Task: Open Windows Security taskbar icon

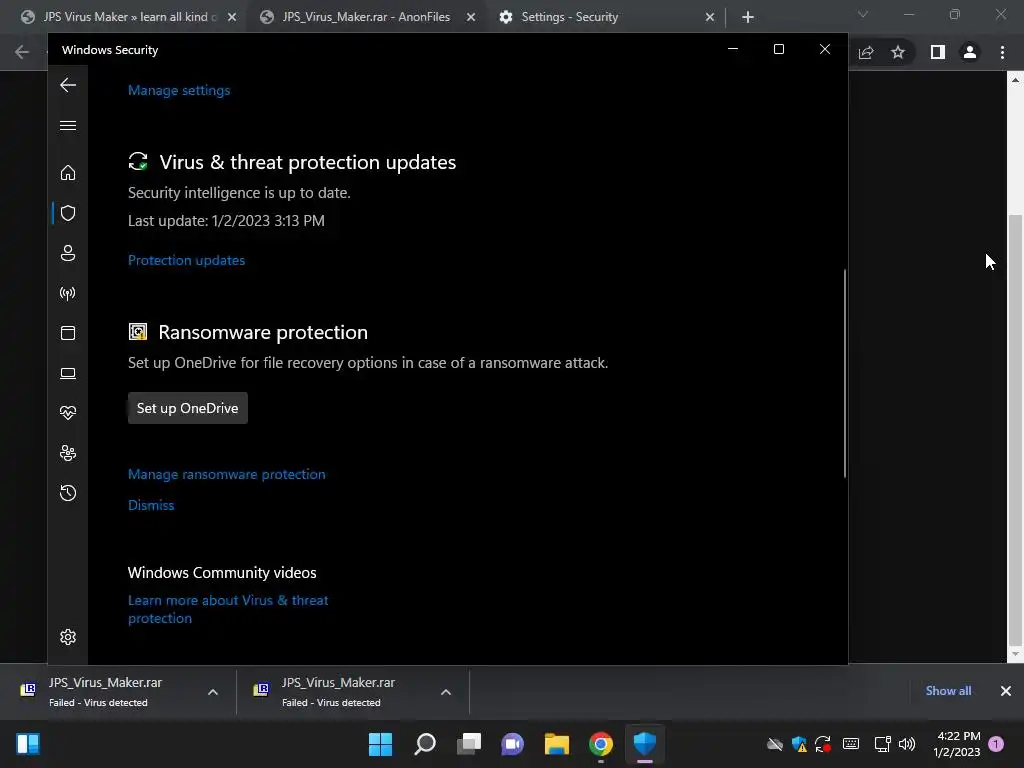Action: coord(645,744)
